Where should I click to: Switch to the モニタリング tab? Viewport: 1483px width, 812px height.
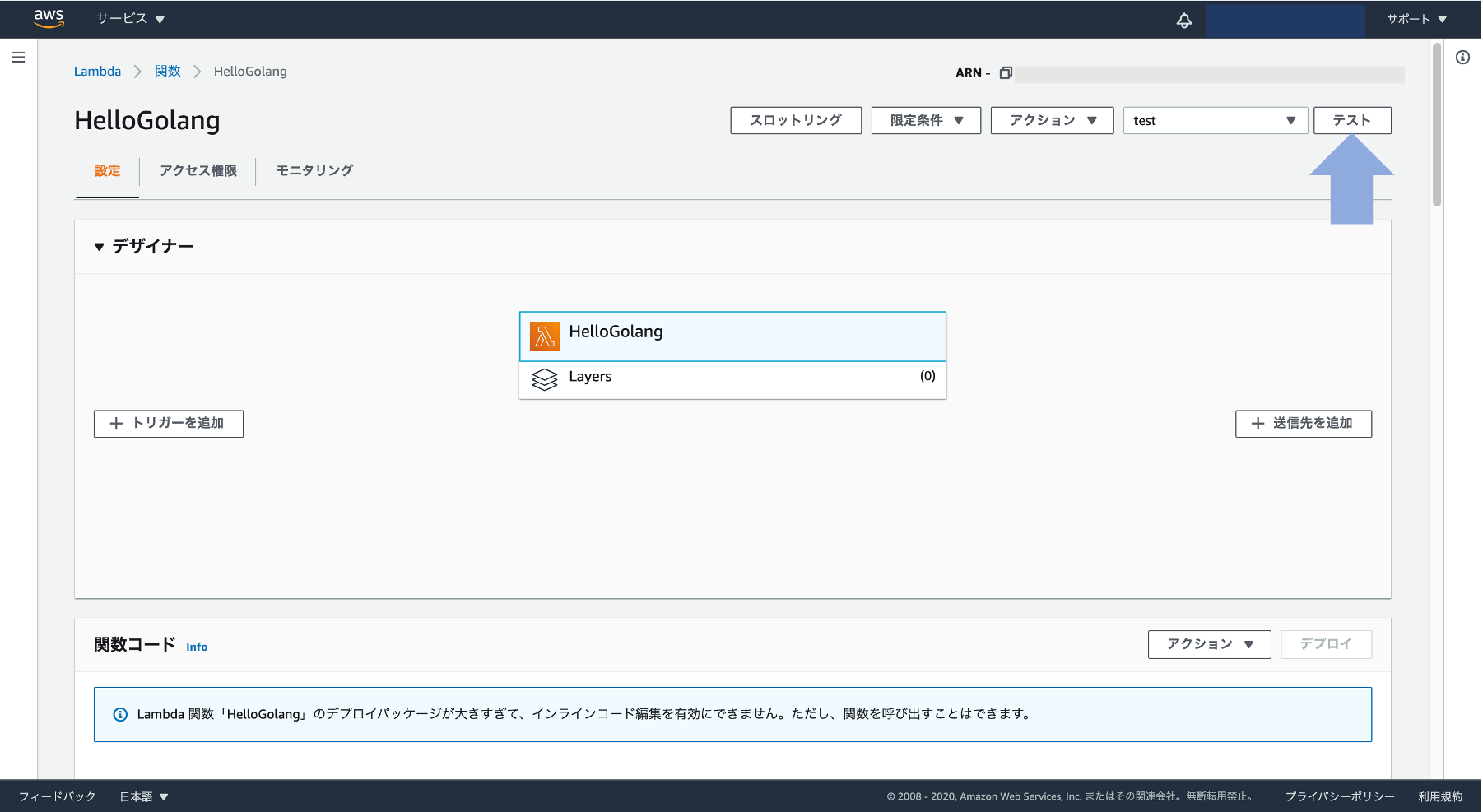pyautogui.click(x=314, y=170)
